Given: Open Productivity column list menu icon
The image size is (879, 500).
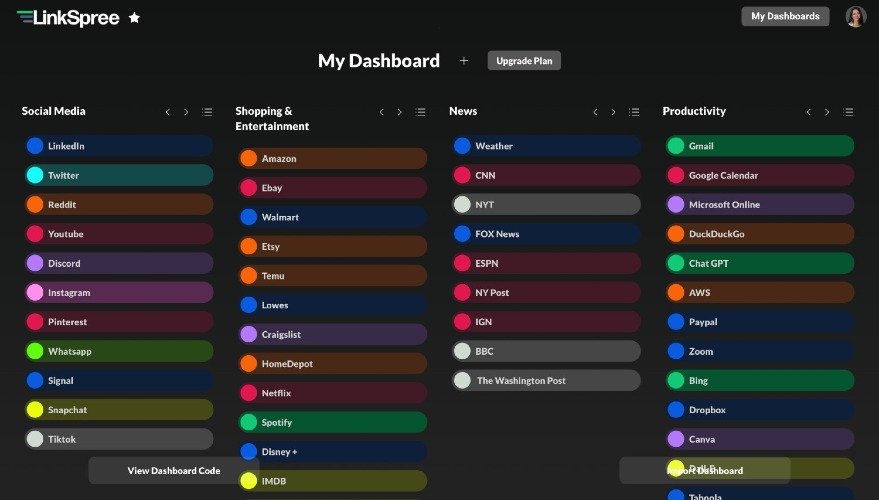Looking at the screenshot, I should (x=848, y=112).
